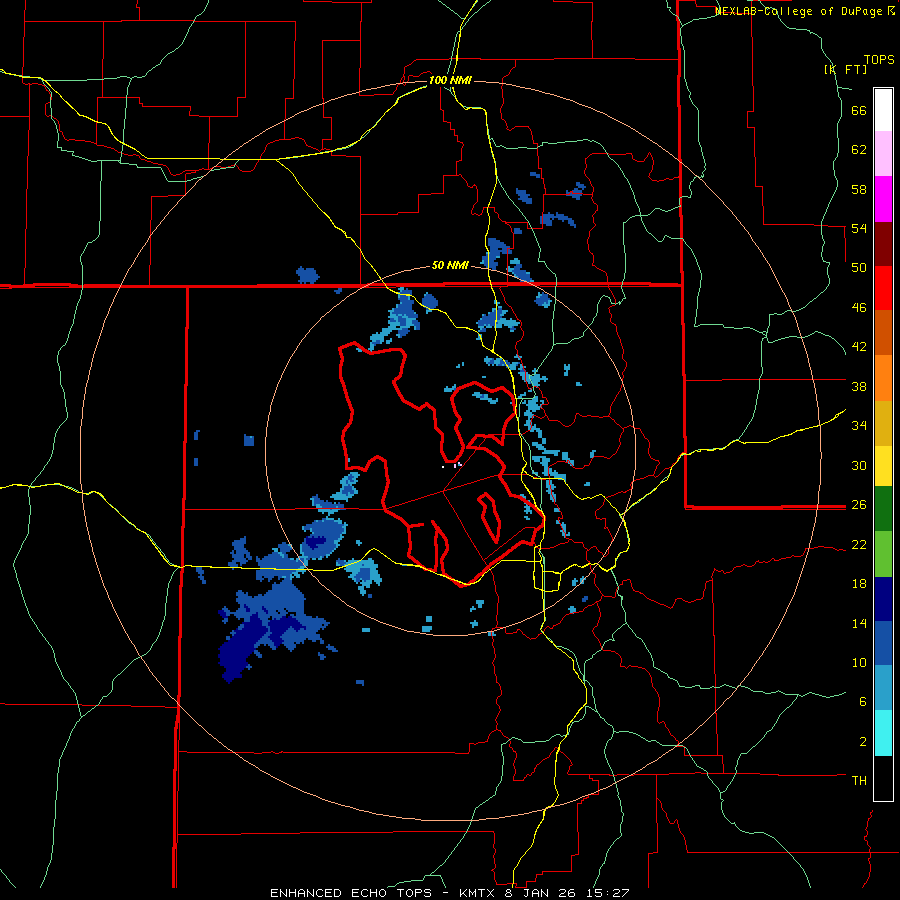900x900 pixels.
Task: Click the light pink legend swatch
Action: 883,153
